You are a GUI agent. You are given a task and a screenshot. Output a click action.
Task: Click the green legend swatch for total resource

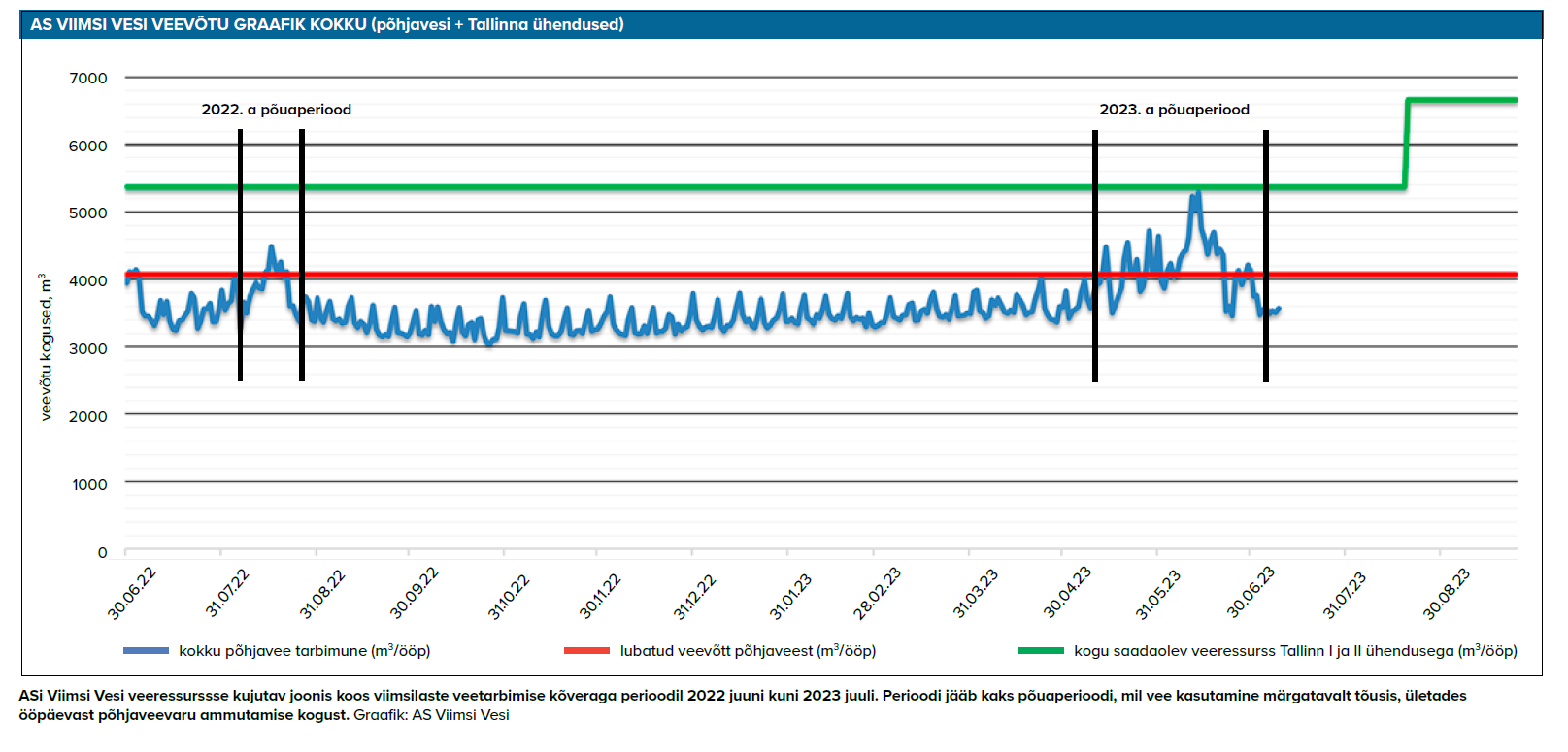coord(1042,650)
